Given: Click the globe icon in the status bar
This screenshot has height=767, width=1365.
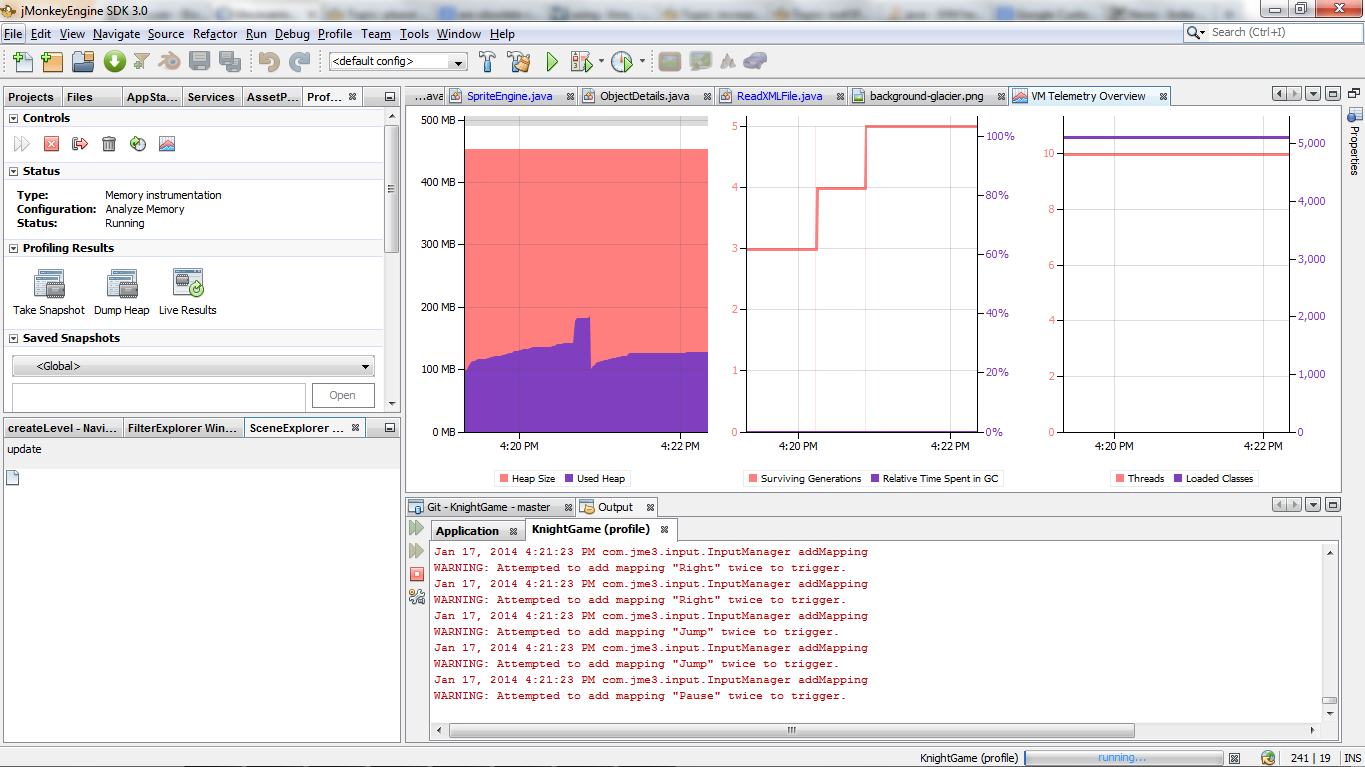Looking at the screenshot, I should [1268, 758].
